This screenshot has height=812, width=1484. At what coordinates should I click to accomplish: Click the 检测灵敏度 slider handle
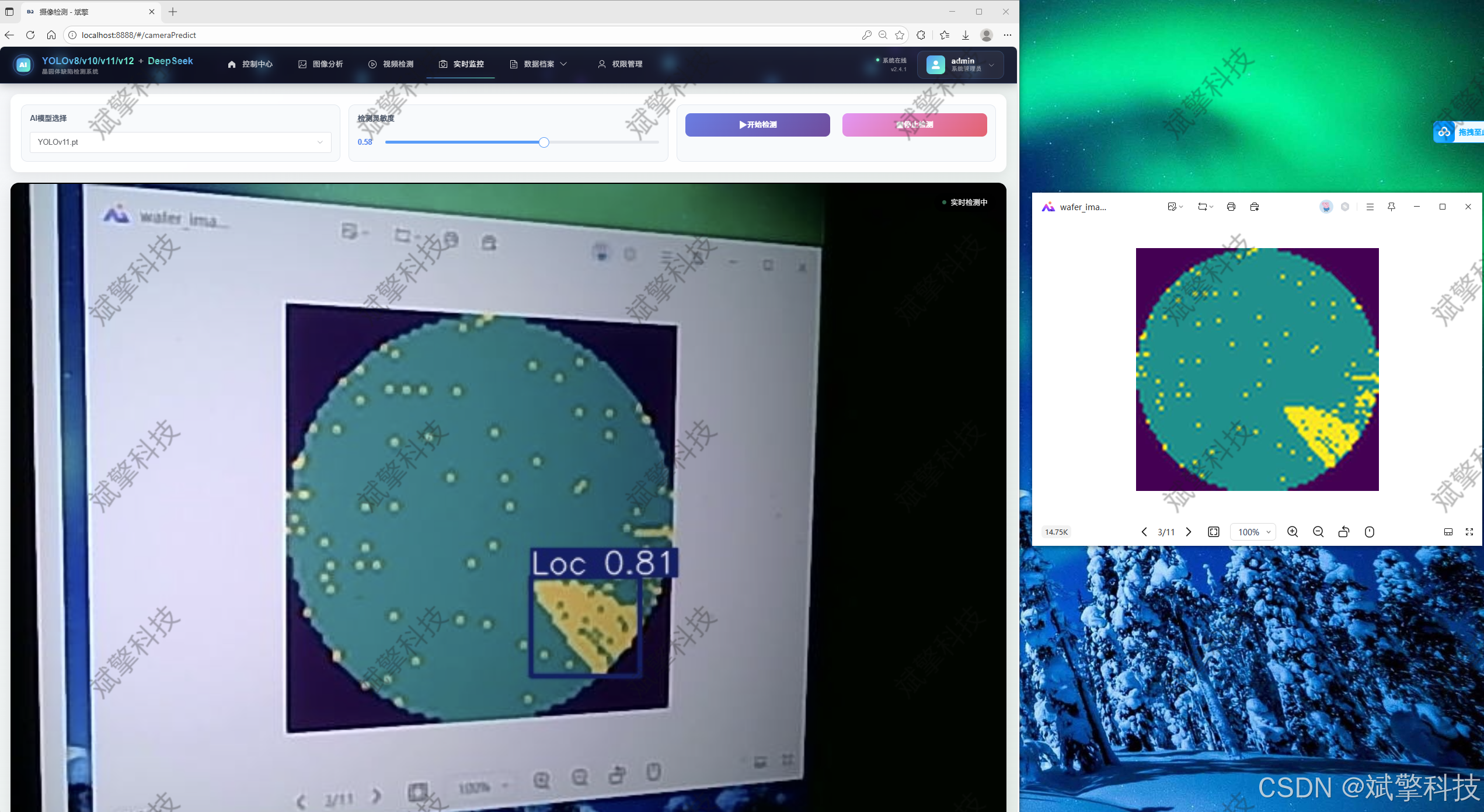[x=544, y=142]
